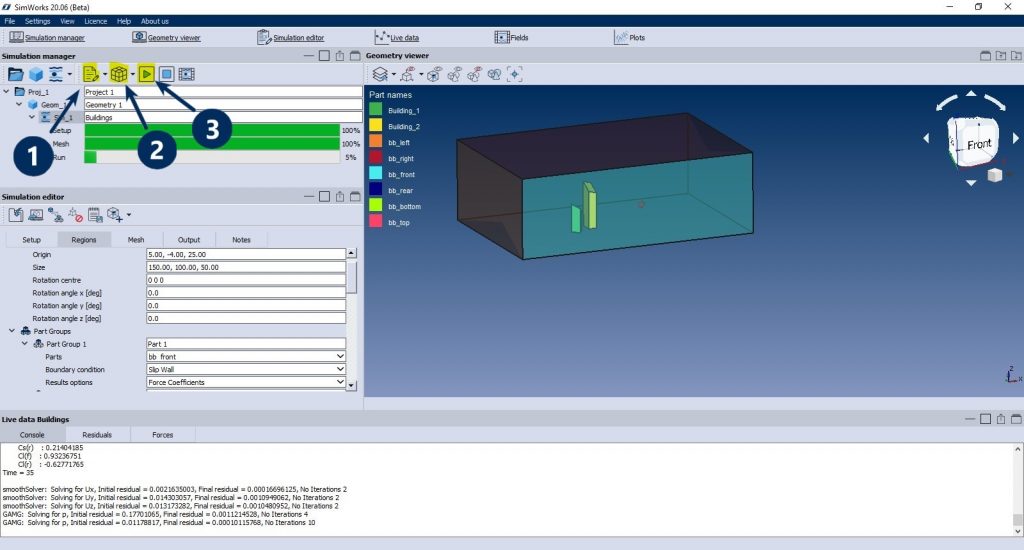The width and height of the screenshot is (1024, 550).
Task: Click the Run progress bar at 5%
Action: [212, 157]
